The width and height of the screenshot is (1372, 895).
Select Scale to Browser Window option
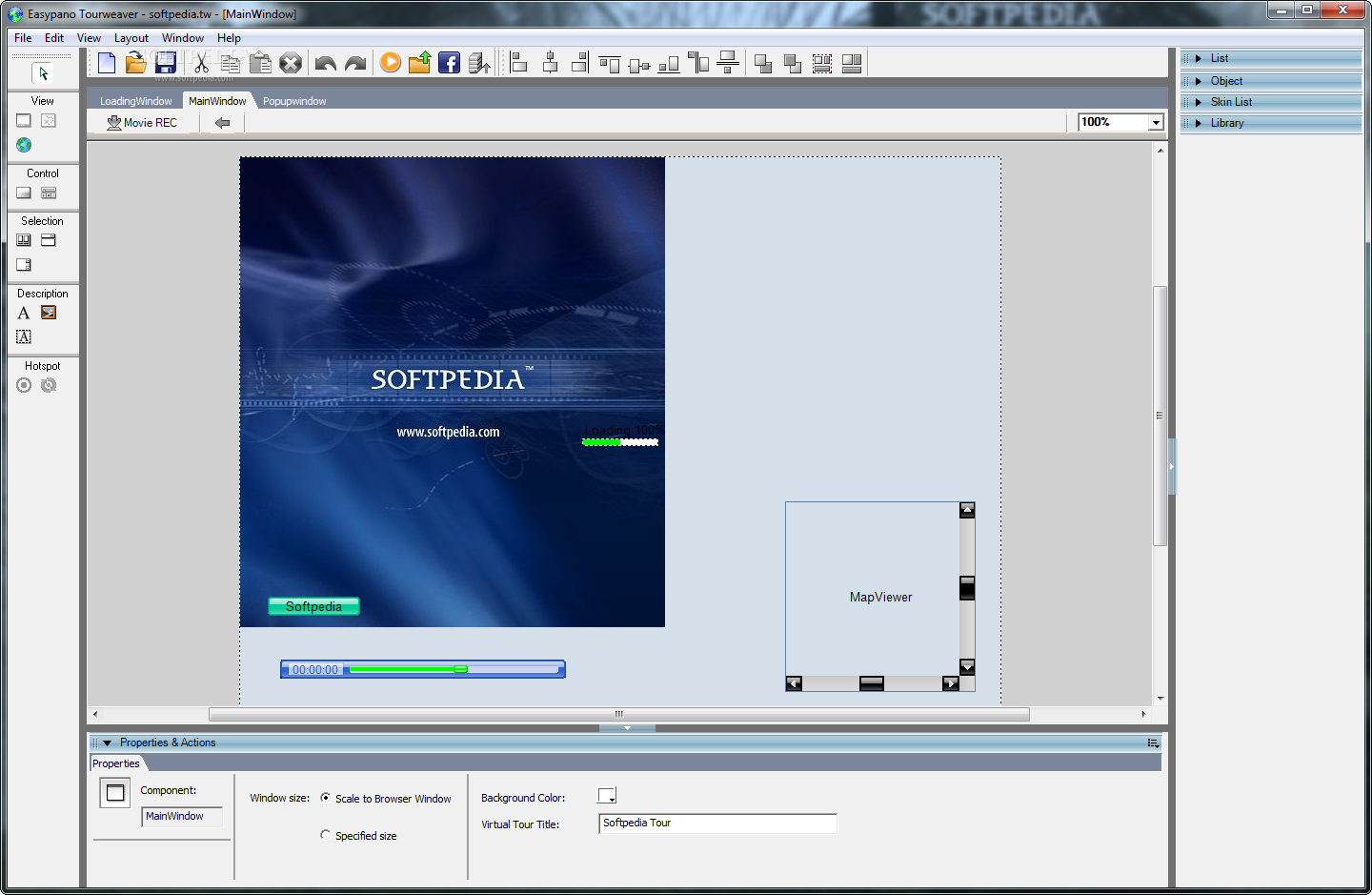[x=326, y=798]
